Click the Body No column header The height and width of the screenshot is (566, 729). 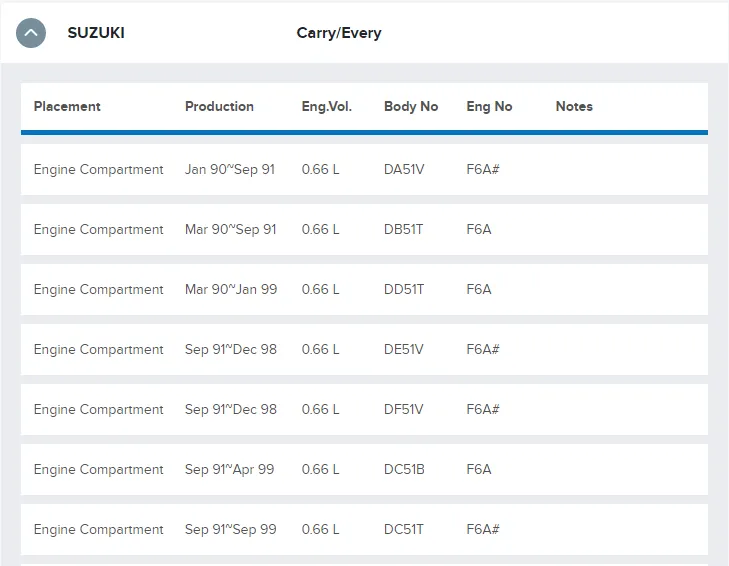pyautogui.click(x=411, y=106)
